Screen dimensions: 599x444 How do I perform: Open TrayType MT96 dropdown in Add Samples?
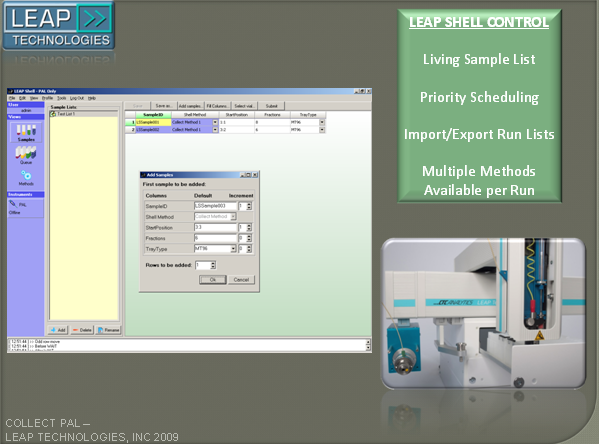(233, 249)
